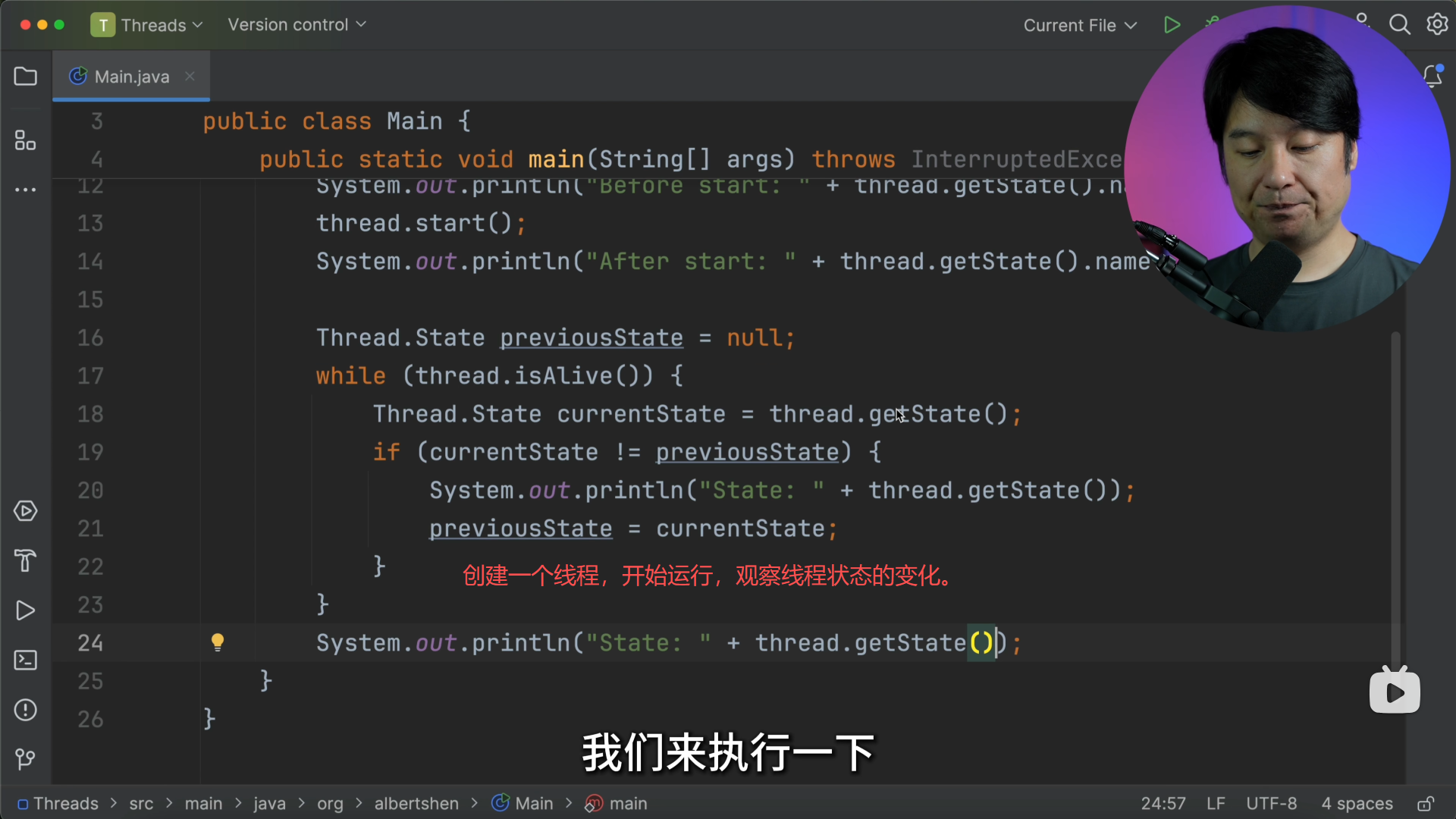Screen dimensions: 1456x819
Task: Open the Project folder tool window
Action: coord(26,77)
